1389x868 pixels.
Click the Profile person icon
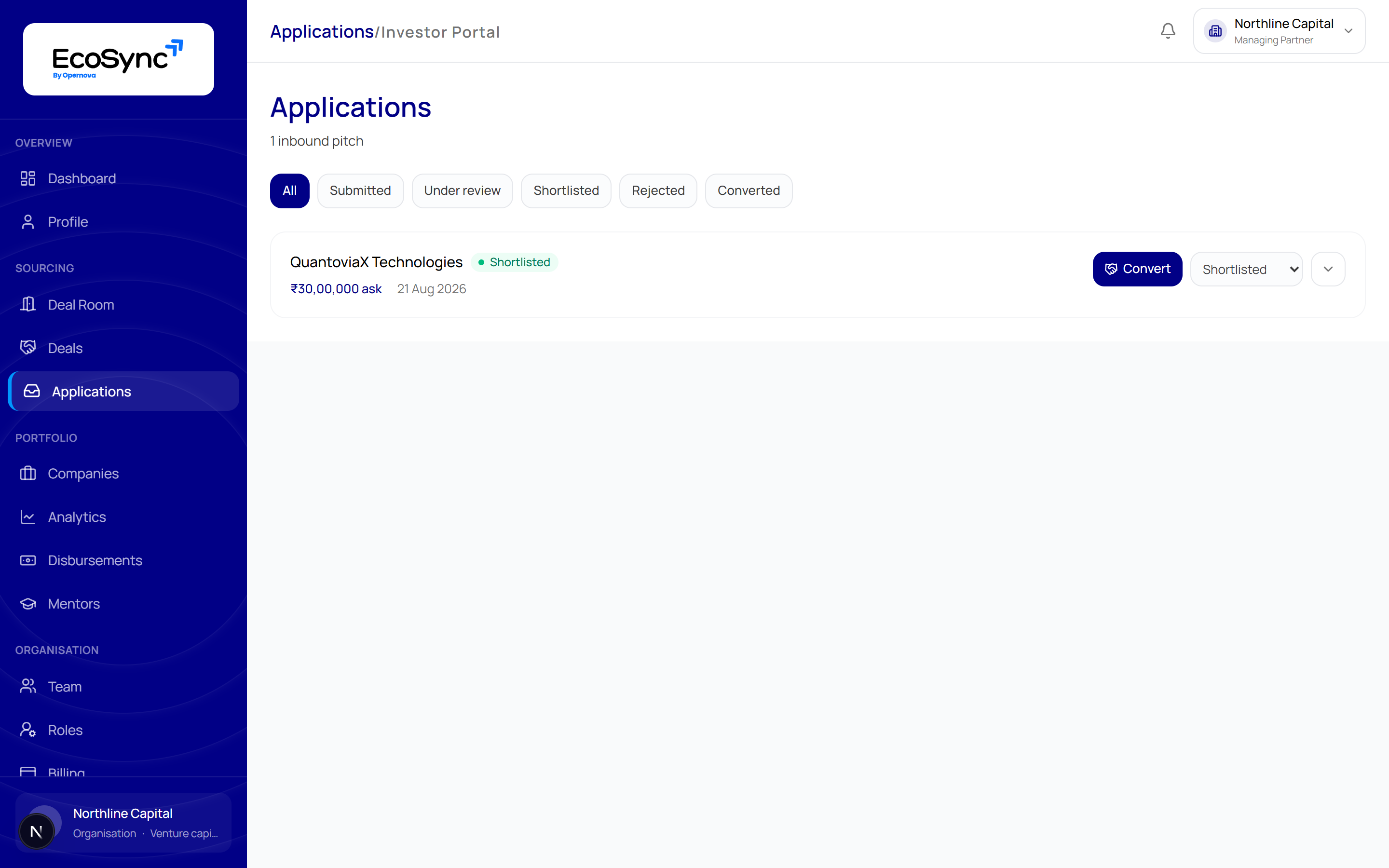[x=28, y=222]
